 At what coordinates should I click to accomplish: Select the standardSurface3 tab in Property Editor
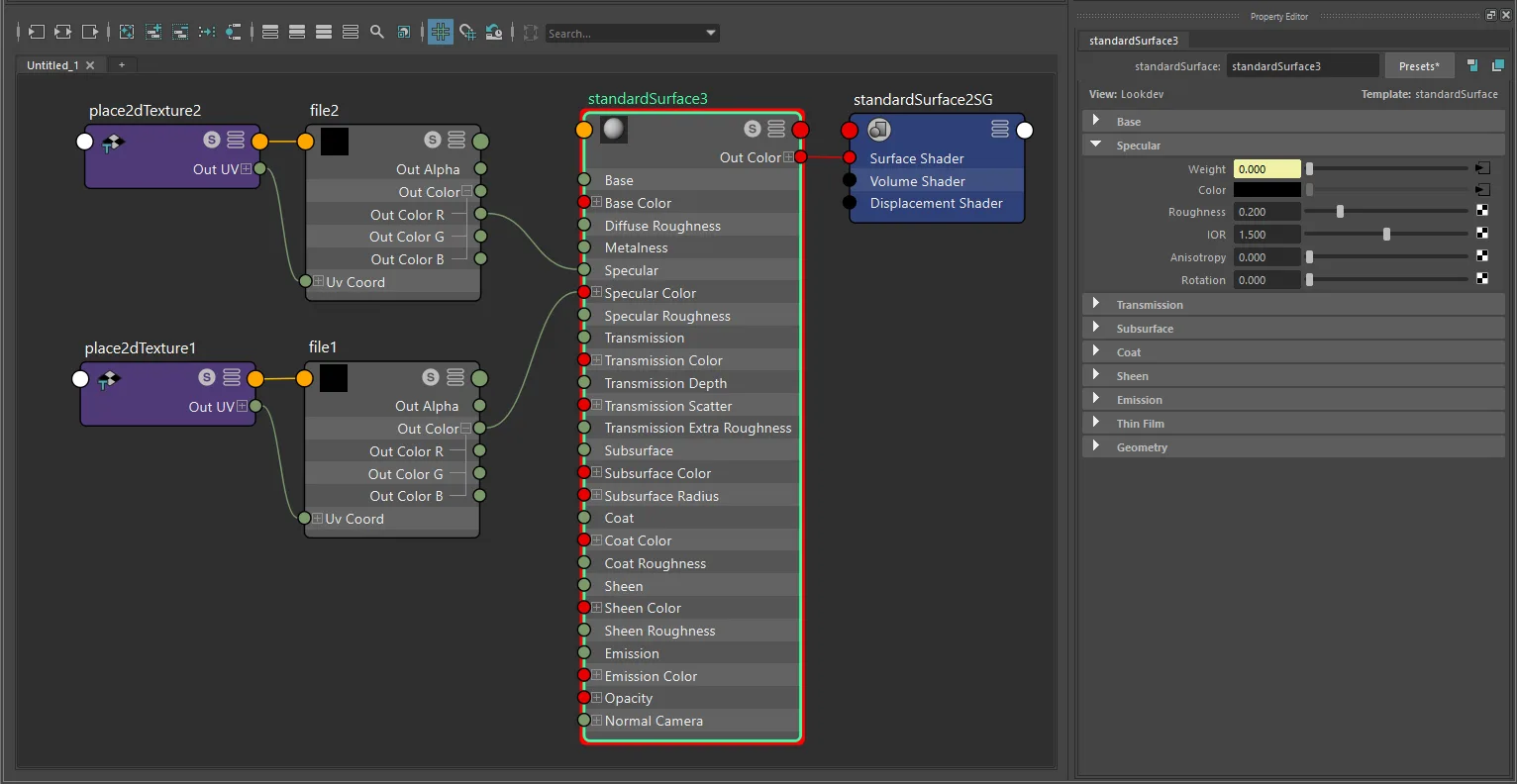click(1134, 41)
